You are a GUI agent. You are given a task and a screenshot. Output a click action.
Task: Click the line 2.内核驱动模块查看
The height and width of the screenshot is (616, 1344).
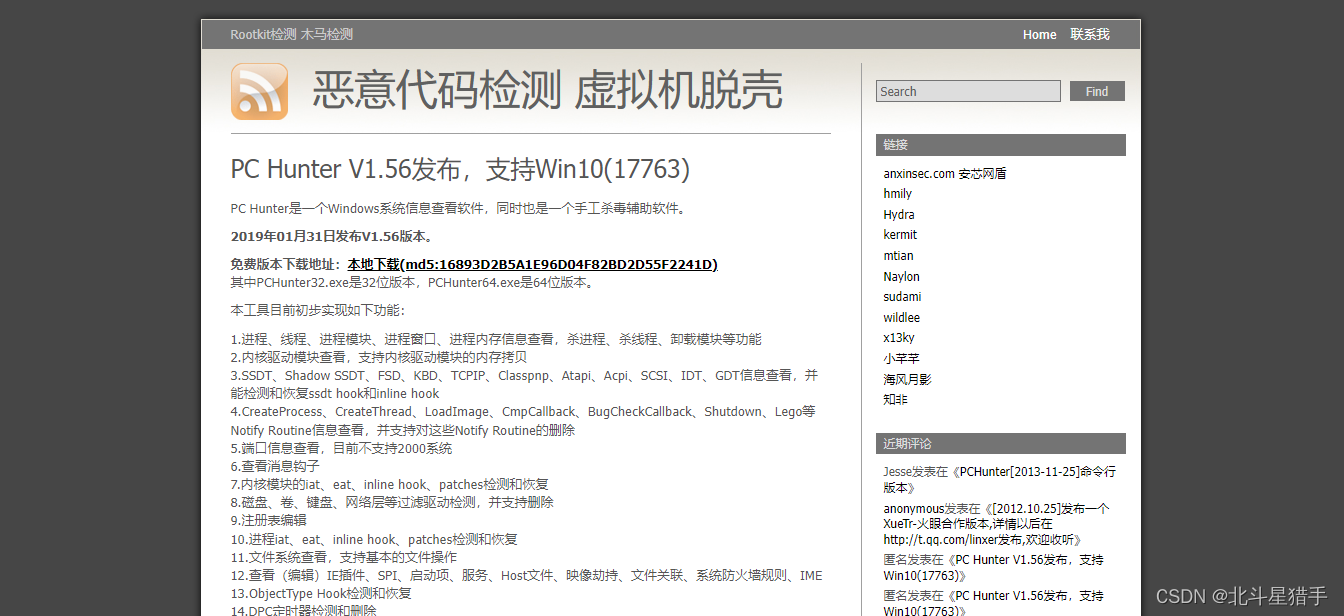[378, 357]
